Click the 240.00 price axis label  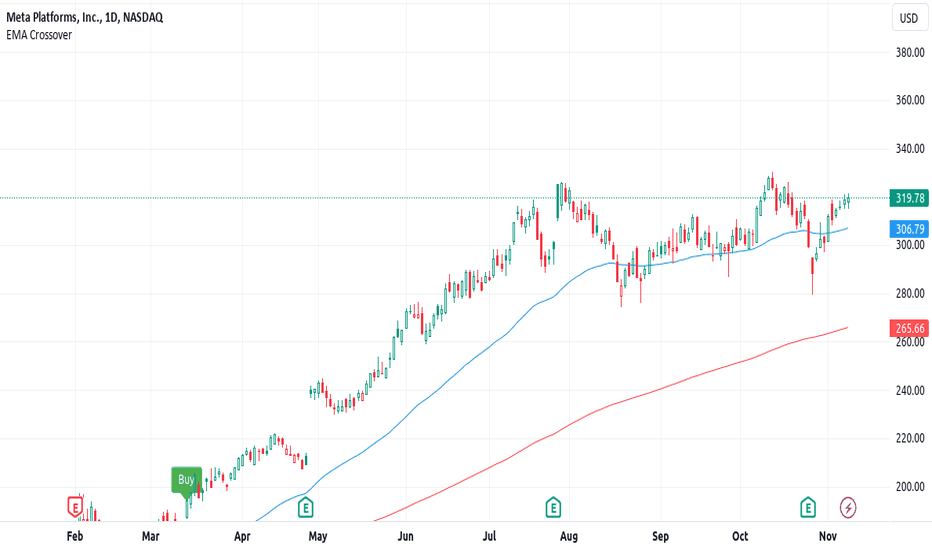click(x=910, y=391)
